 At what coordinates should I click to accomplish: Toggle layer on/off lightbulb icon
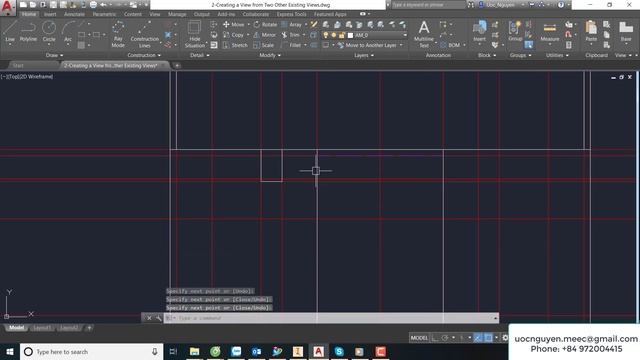[326, 36]
